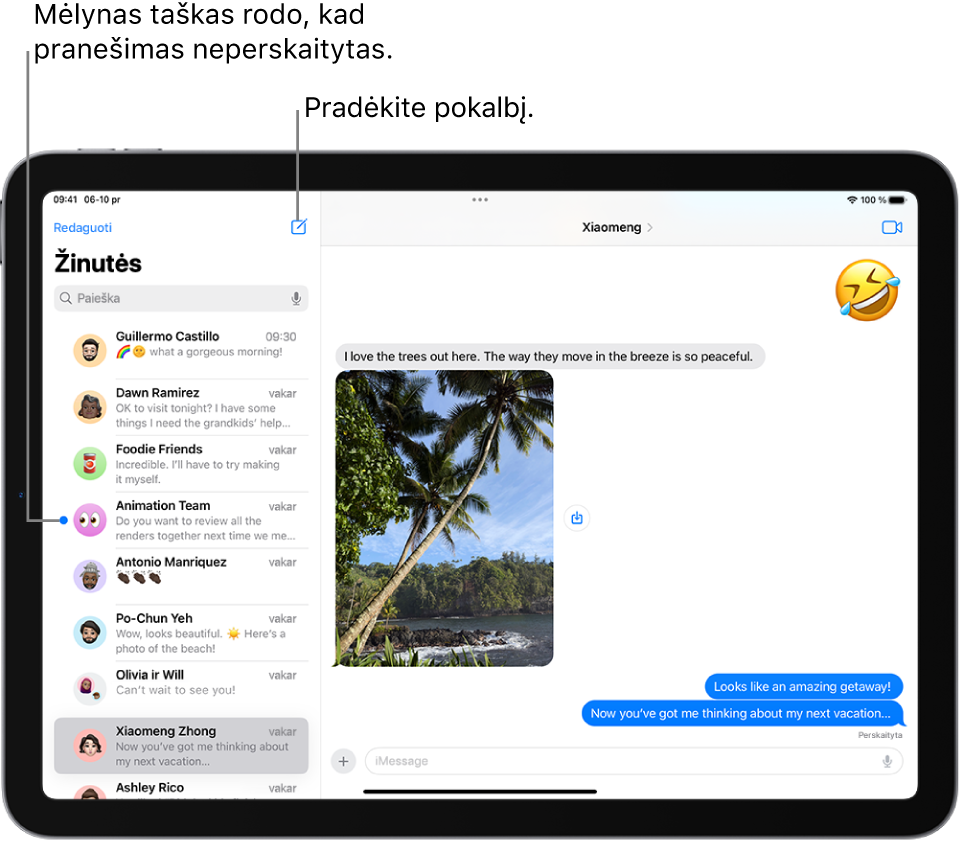Tap the Animation Team eyes avatar
The width and height of the screenshot is (963, 841).
coord(90,520)
